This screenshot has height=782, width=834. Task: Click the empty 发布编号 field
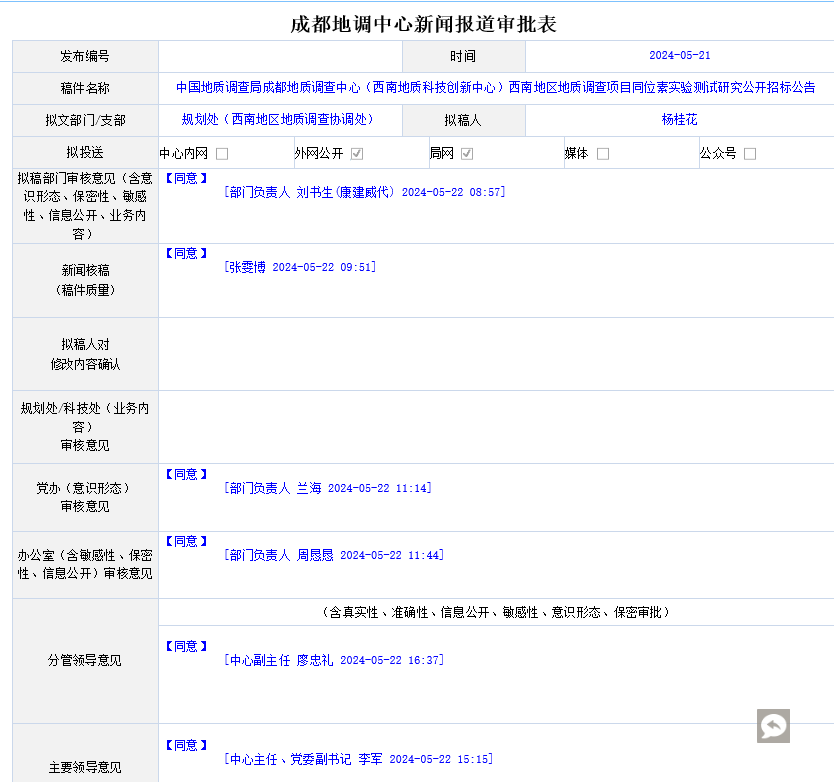click(280, 56)
